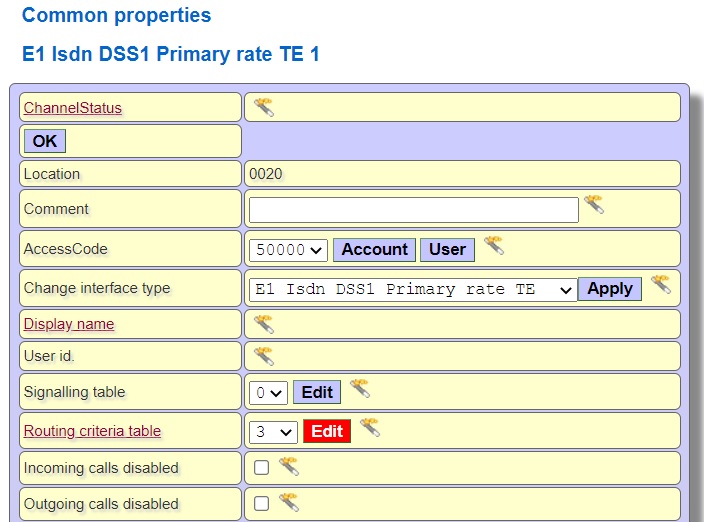704x522 pixels.
Task: Click the red Edit button for routing criteria
Action: tap(327, 431)
